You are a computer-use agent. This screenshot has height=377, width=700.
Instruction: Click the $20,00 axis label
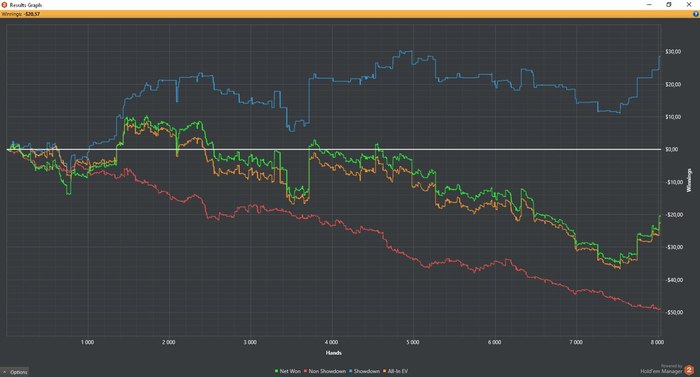tap(673, 84)
